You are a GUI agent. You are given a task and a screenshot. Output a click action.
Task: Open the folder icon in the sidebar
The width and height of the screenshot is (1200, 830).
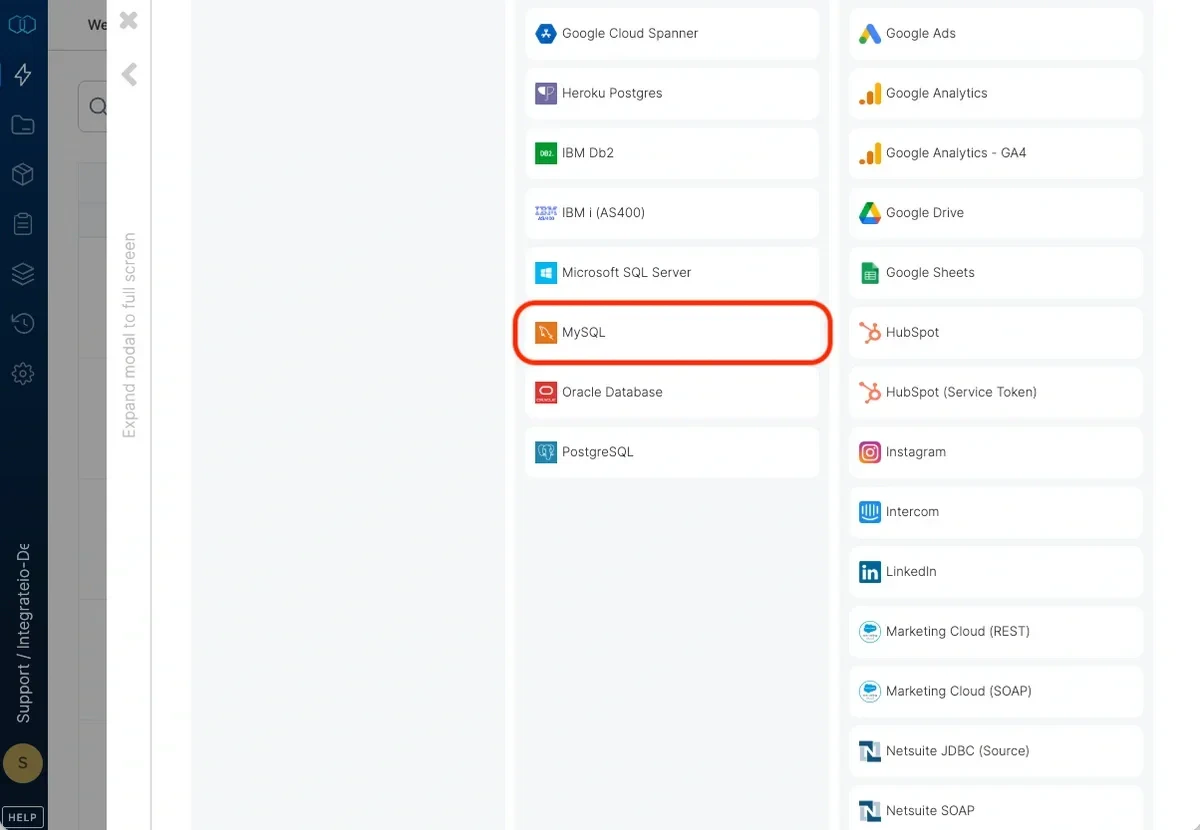point(22,124)
